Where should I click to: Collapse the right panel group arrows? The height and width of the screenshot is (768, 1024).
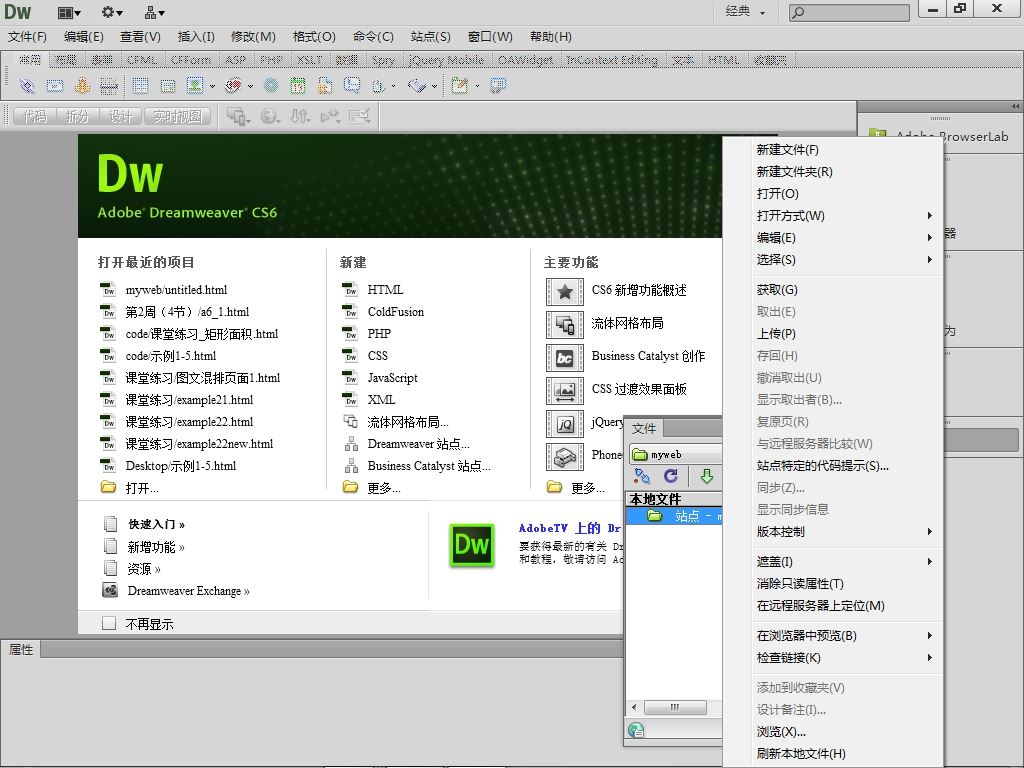[1015, 106]
